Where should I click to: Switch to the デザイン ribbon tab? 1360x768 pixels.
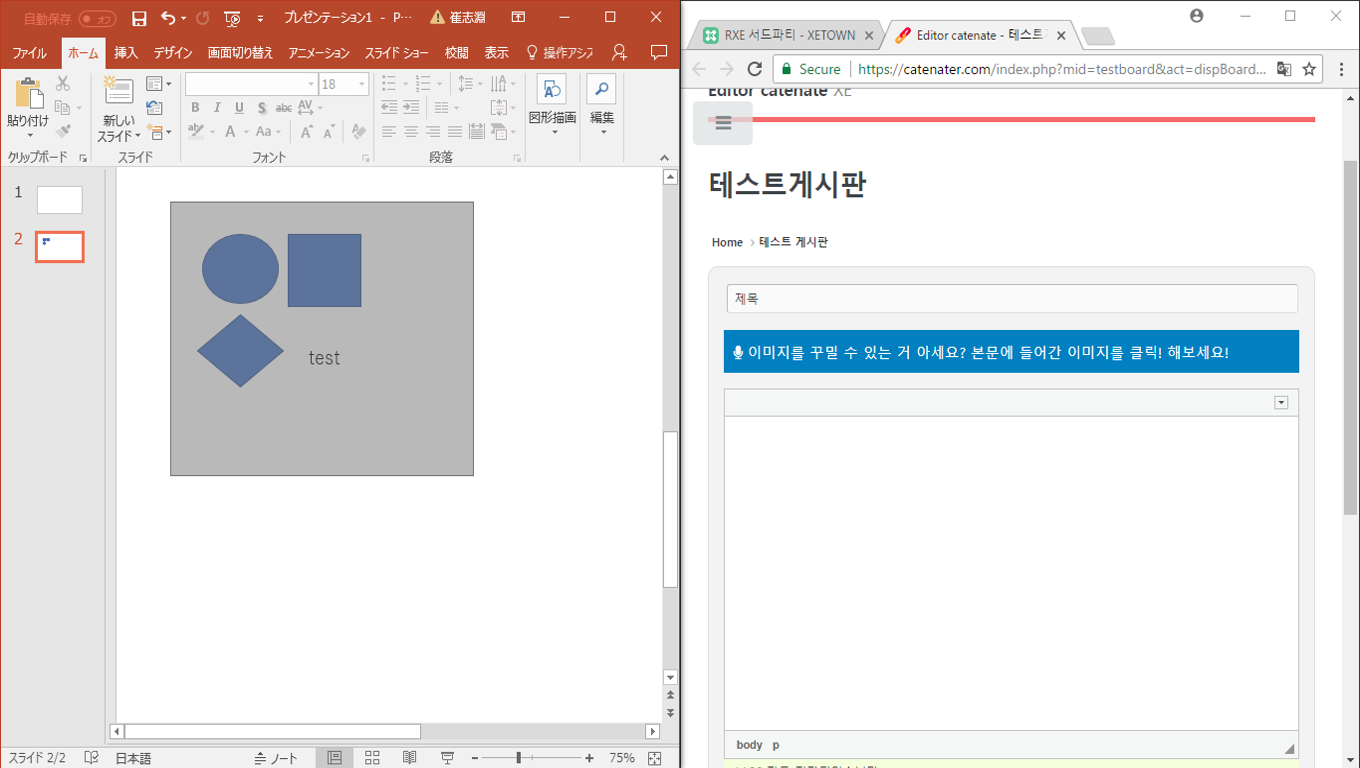click(x=173, y=53)
